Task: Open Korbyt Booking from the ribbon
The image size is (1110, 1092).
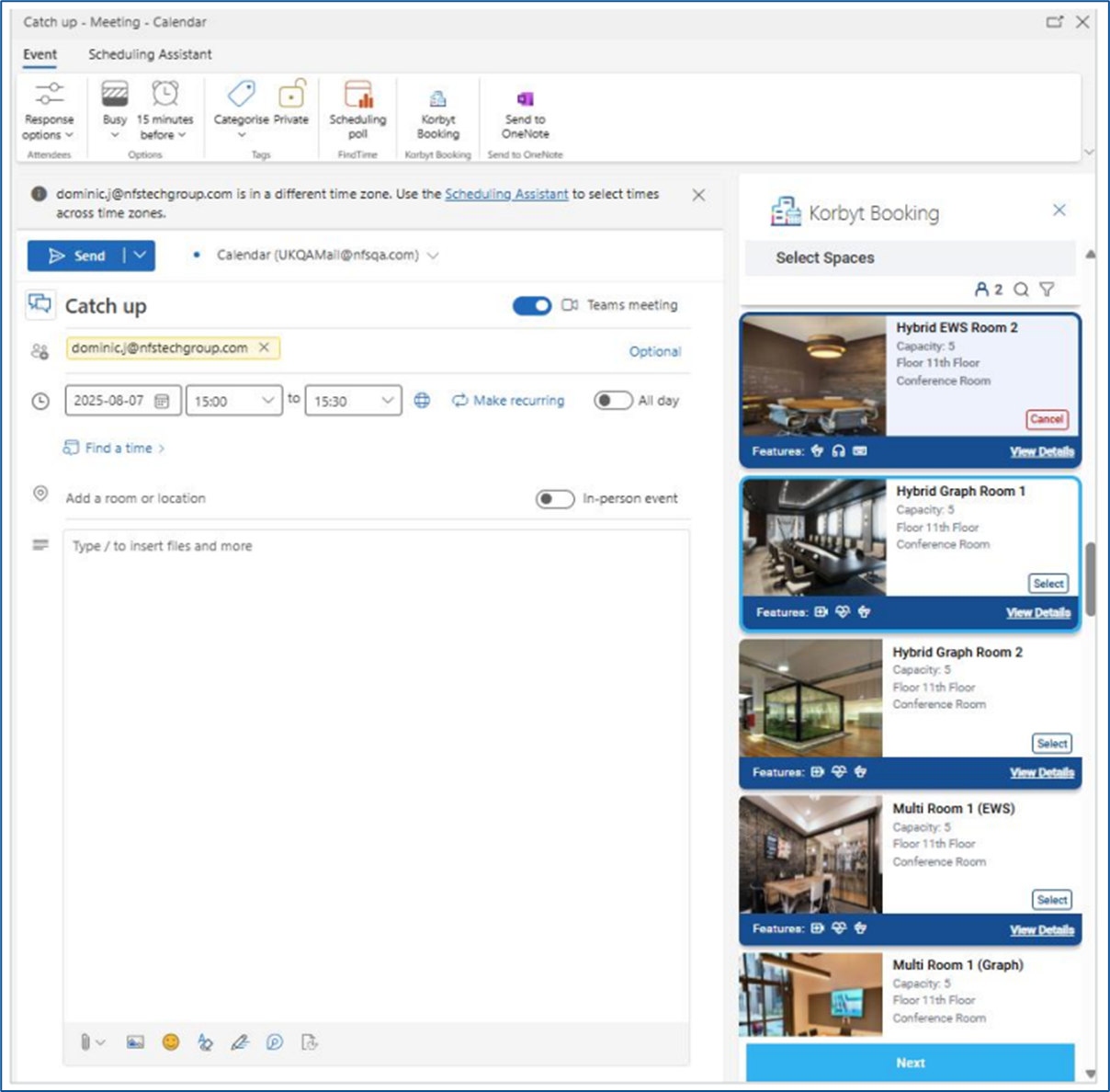Action: 437,114
